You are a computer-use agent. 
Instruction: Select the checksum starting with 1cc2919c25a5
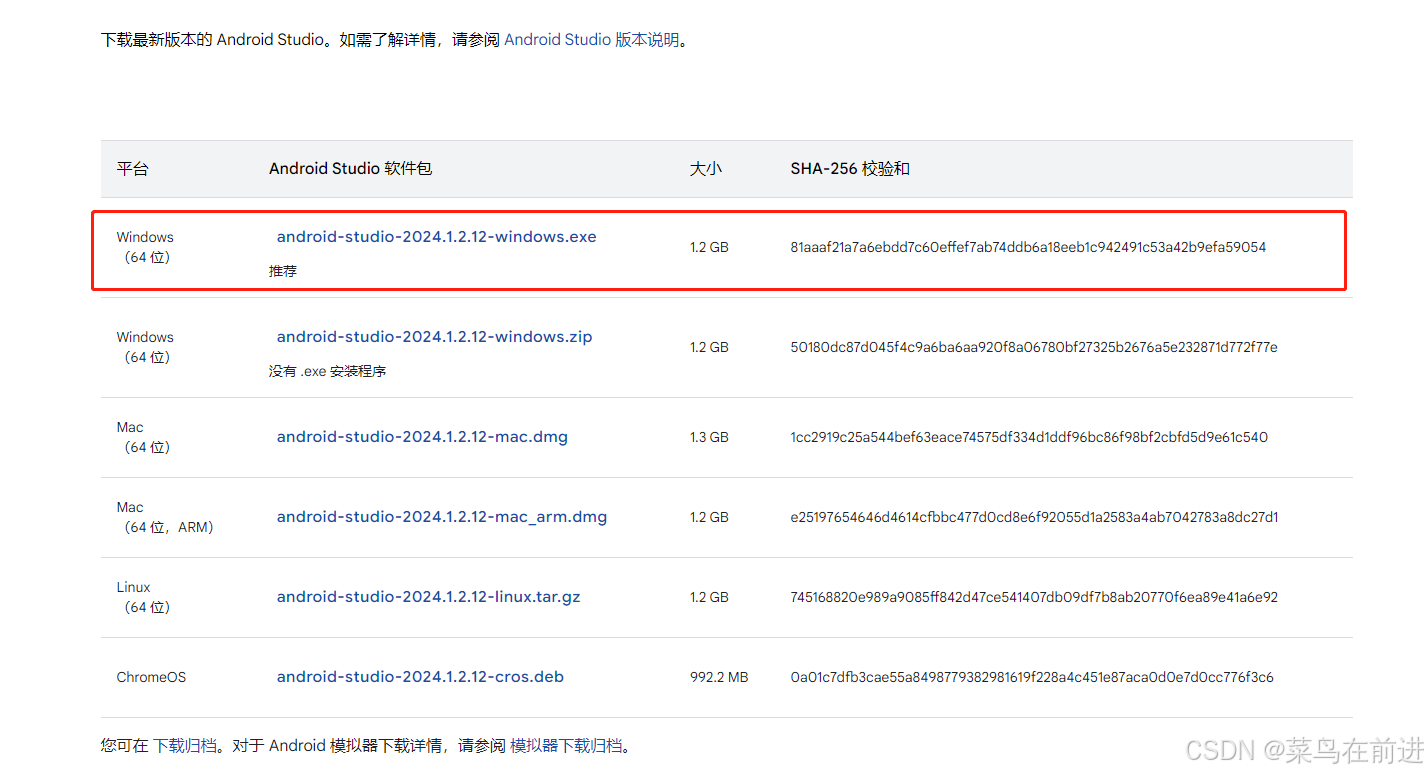point(1029,437)
